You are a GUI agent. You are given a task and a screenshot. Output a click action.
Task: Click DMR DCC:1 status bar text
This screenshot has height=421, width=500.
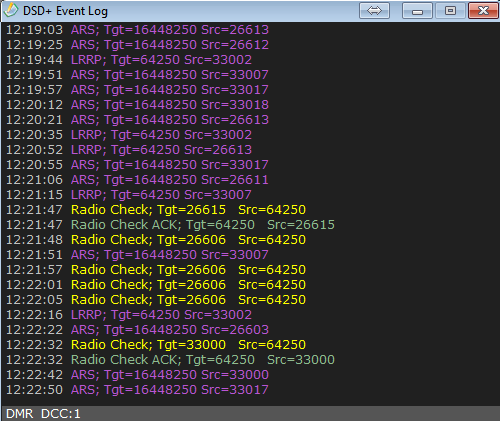pos(43,414)
